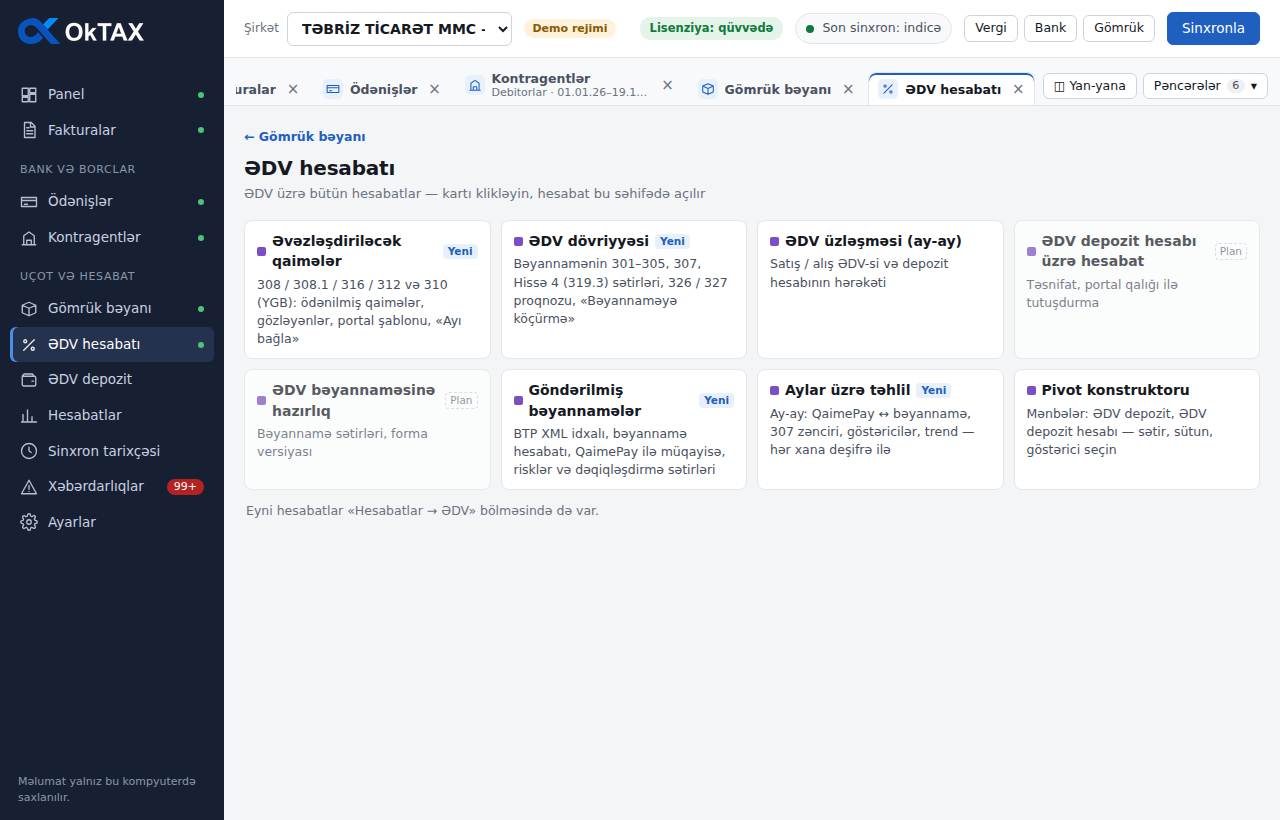Image resolution: width=1280 pixels, height=820 pixels.
Task: Toggle the Yan-yana side-by-side view
Action: 1090,86
